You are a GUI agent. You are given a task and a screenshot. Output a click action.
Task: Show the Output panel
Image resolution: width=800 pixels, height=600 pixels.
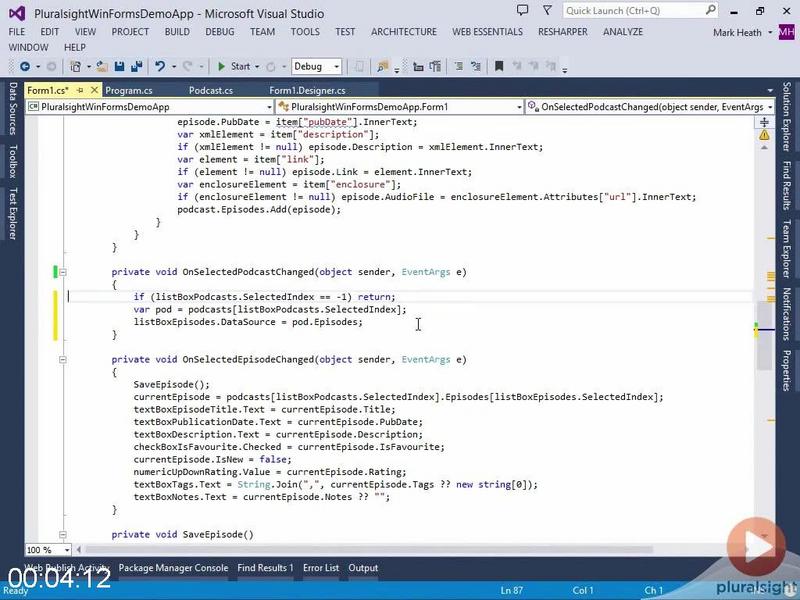pyautogui.click(x=363, y=568)
